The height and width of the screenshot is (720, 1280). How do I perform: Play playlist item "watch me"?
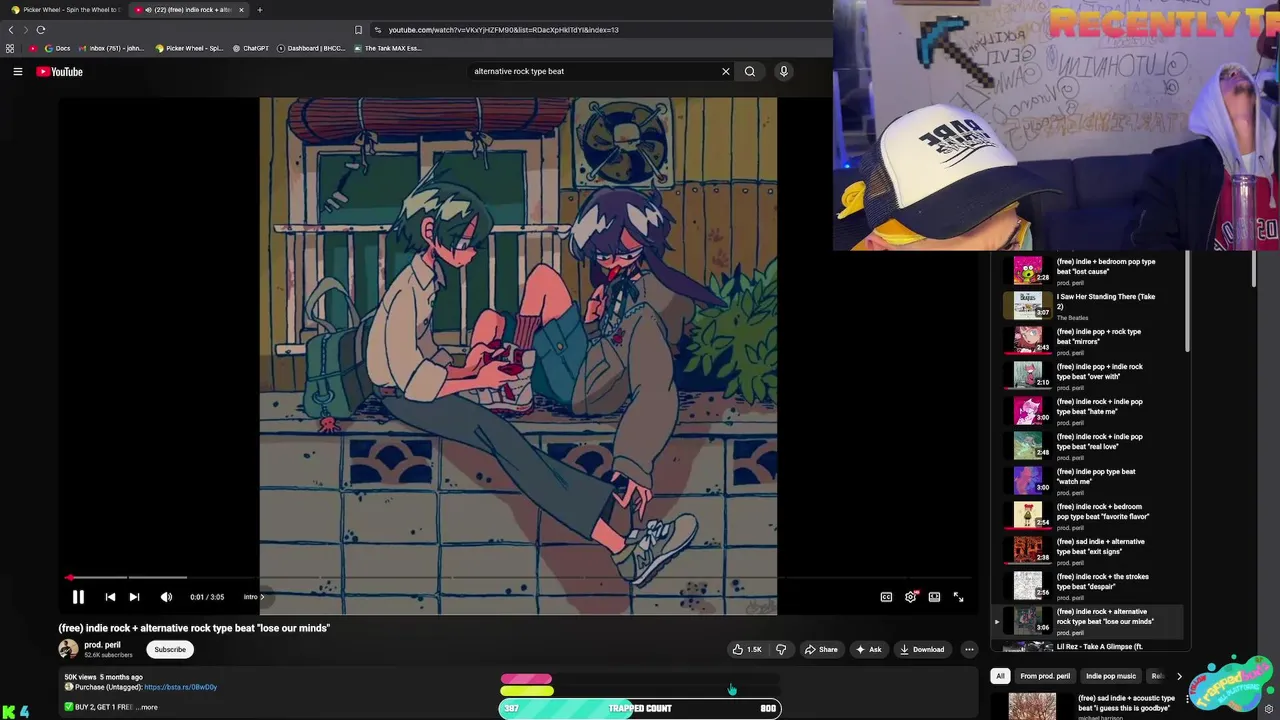point(1087,481)
